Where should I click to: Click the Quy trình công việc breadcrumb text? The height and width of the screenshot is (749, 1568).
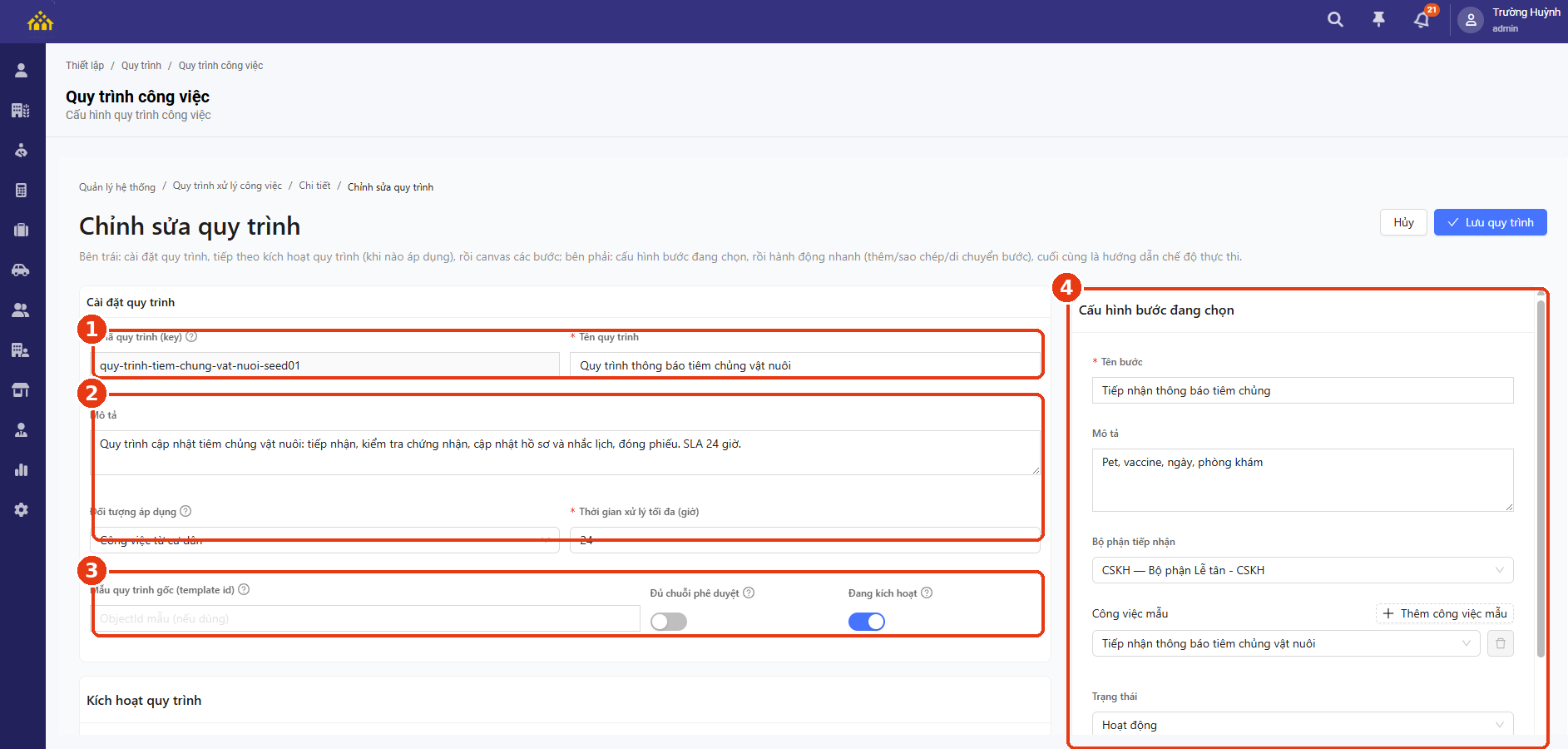tap(220, 66)
